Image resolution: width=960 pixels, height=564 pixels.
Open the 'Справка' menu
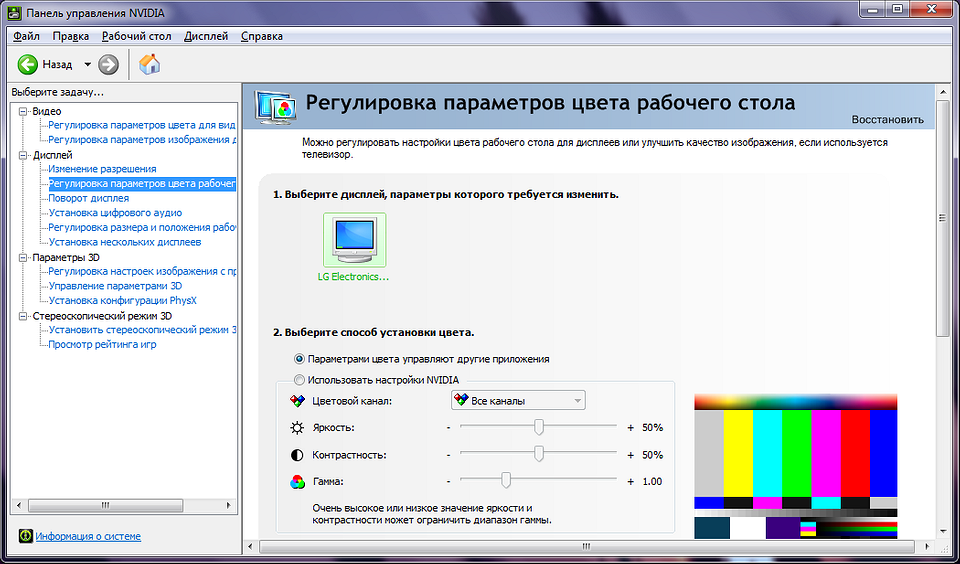pyautogui.click(x=262, y=36)
